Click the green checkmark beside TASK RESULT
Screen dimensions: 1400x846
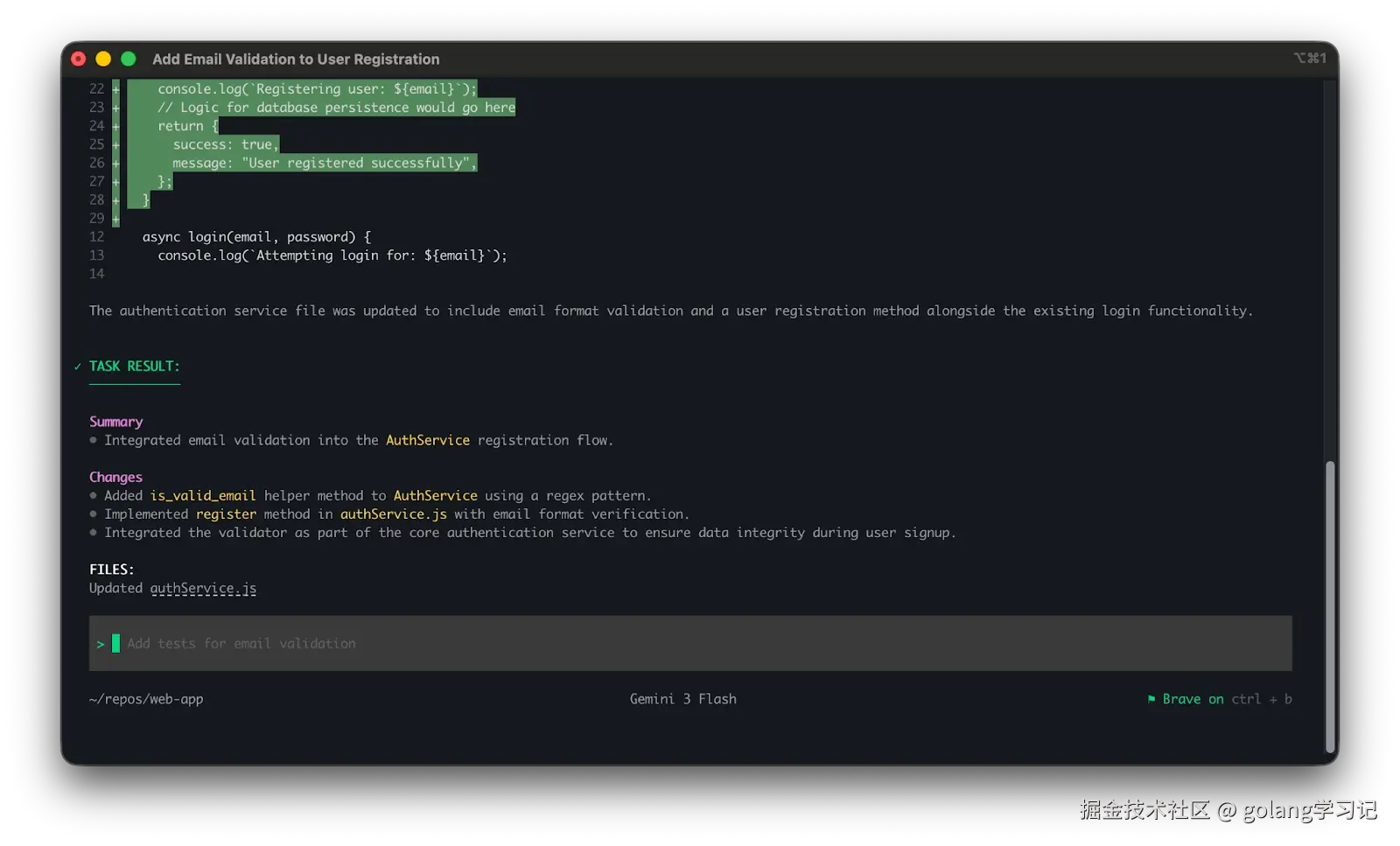78,367
